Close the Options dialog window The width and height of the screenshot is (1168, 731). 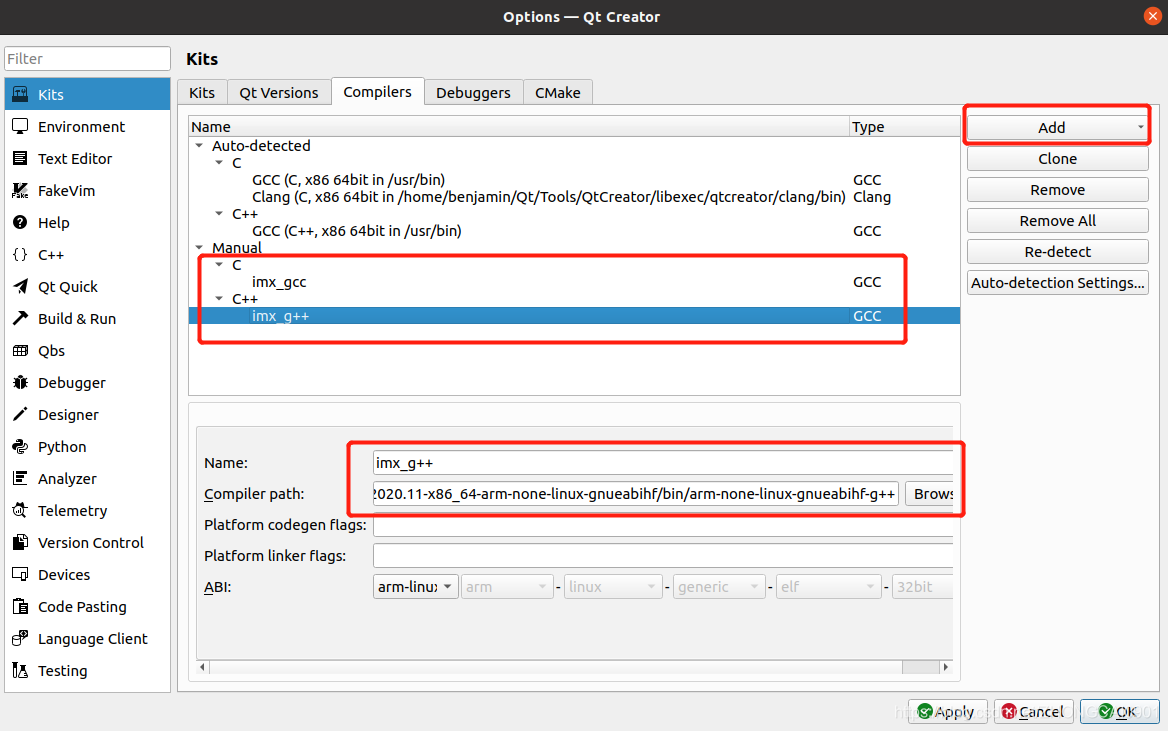(x=1152, y=16)
